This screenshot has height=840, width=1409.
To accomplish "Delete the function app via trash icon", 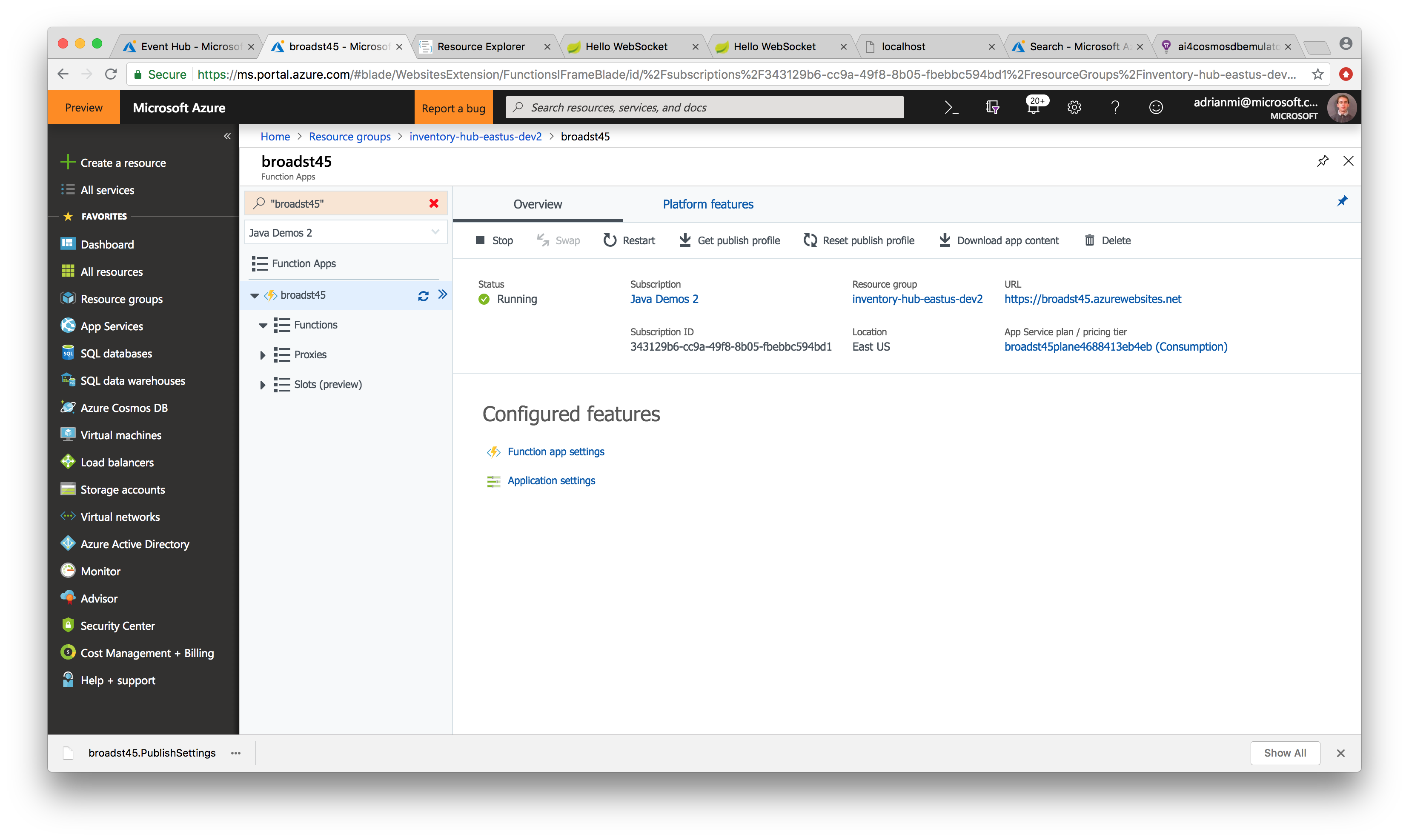I will [1090, 240].
